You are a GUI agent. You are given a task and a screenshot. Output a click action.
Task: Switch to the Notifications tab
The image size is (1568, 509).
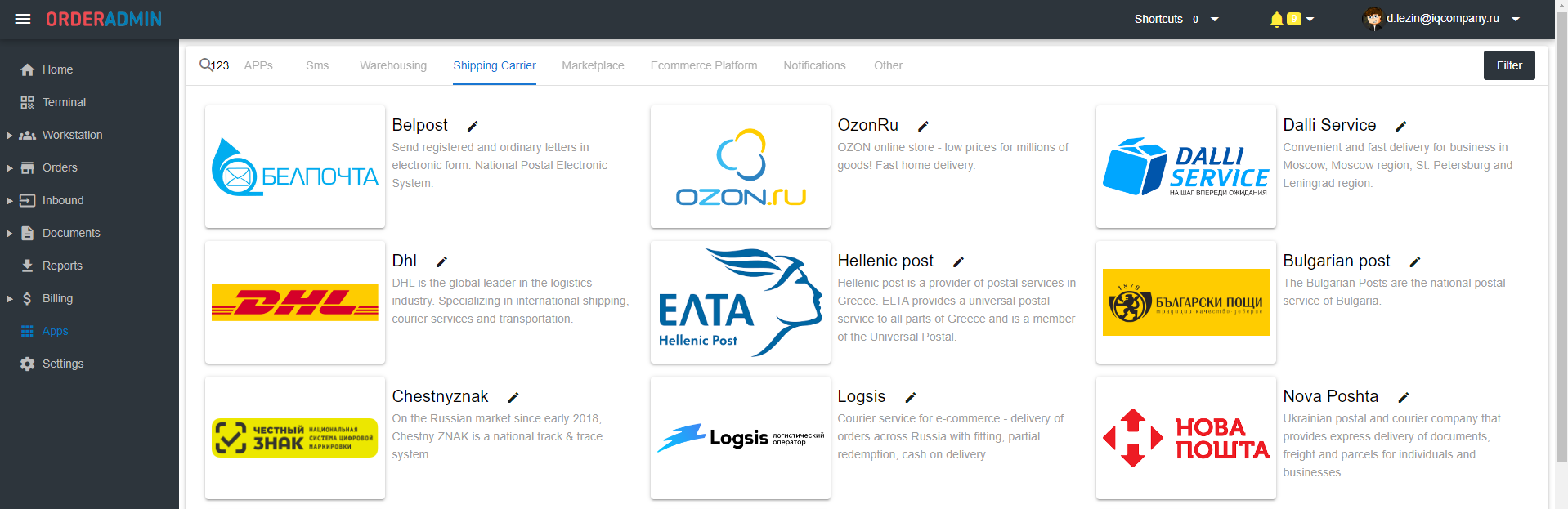coord(814,65)
